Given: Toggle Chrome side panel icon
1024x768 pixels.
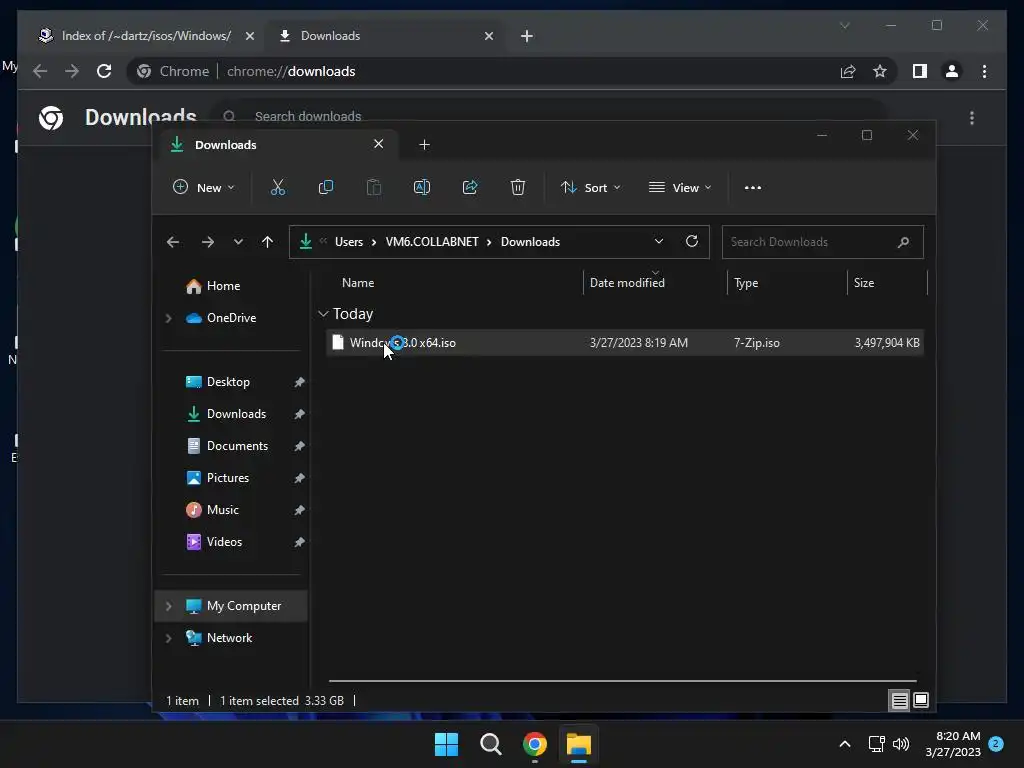Looking at the screenshot, I should click(x=920, y=71).
